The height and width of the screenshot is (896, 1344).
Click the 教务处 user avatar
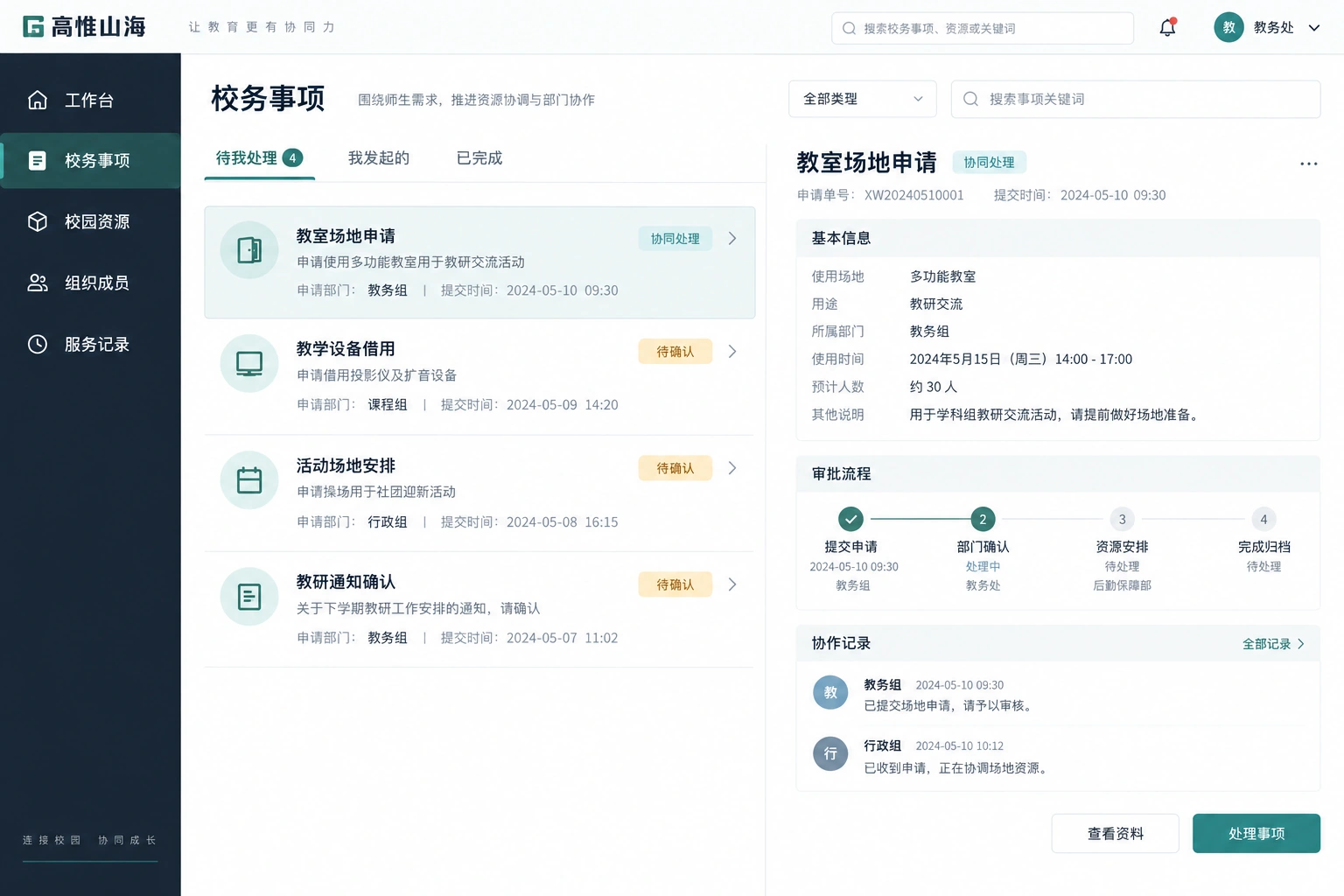[1228, 27]
